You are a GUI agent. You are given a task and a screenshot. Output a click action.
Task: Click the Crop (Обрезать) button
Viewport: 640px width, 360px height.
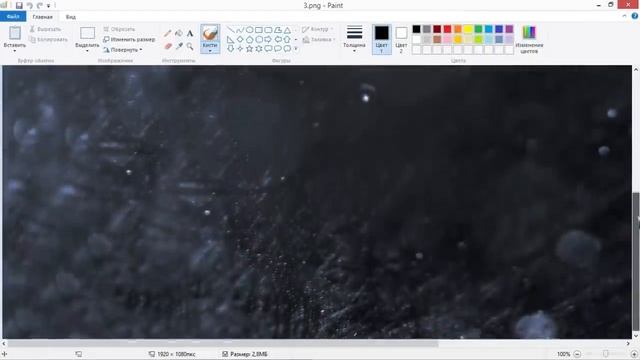[119, 29]
